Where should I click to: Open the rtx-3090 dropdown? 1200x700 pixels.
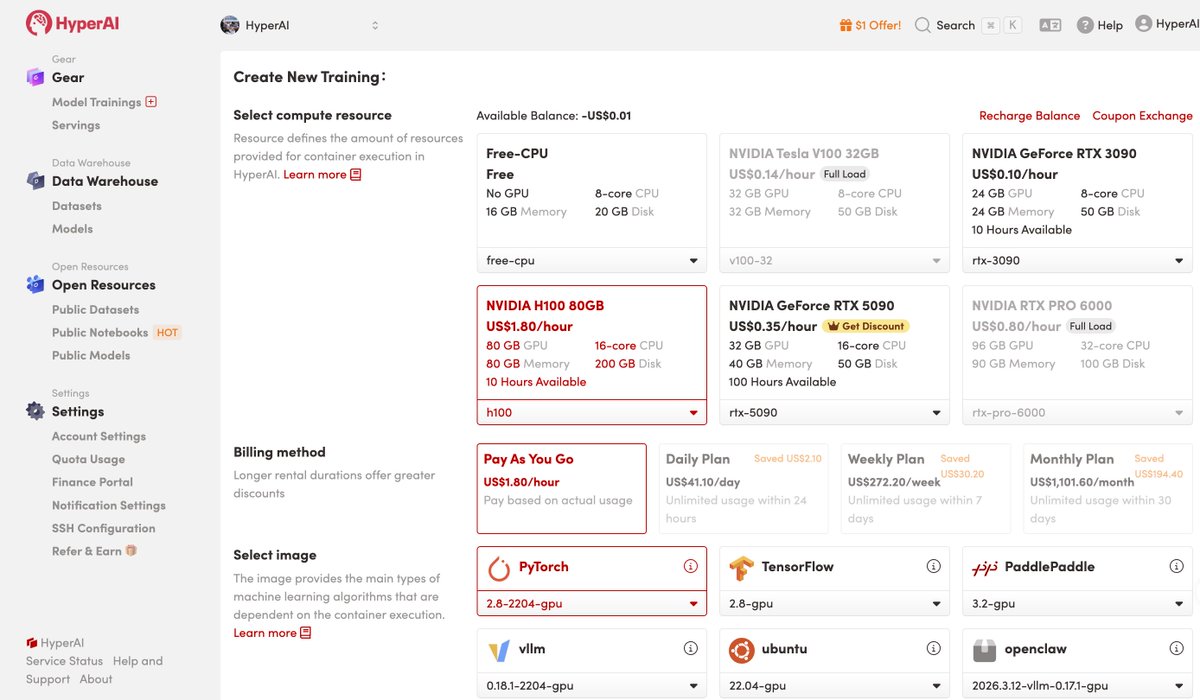click(x=1078, y=261)
